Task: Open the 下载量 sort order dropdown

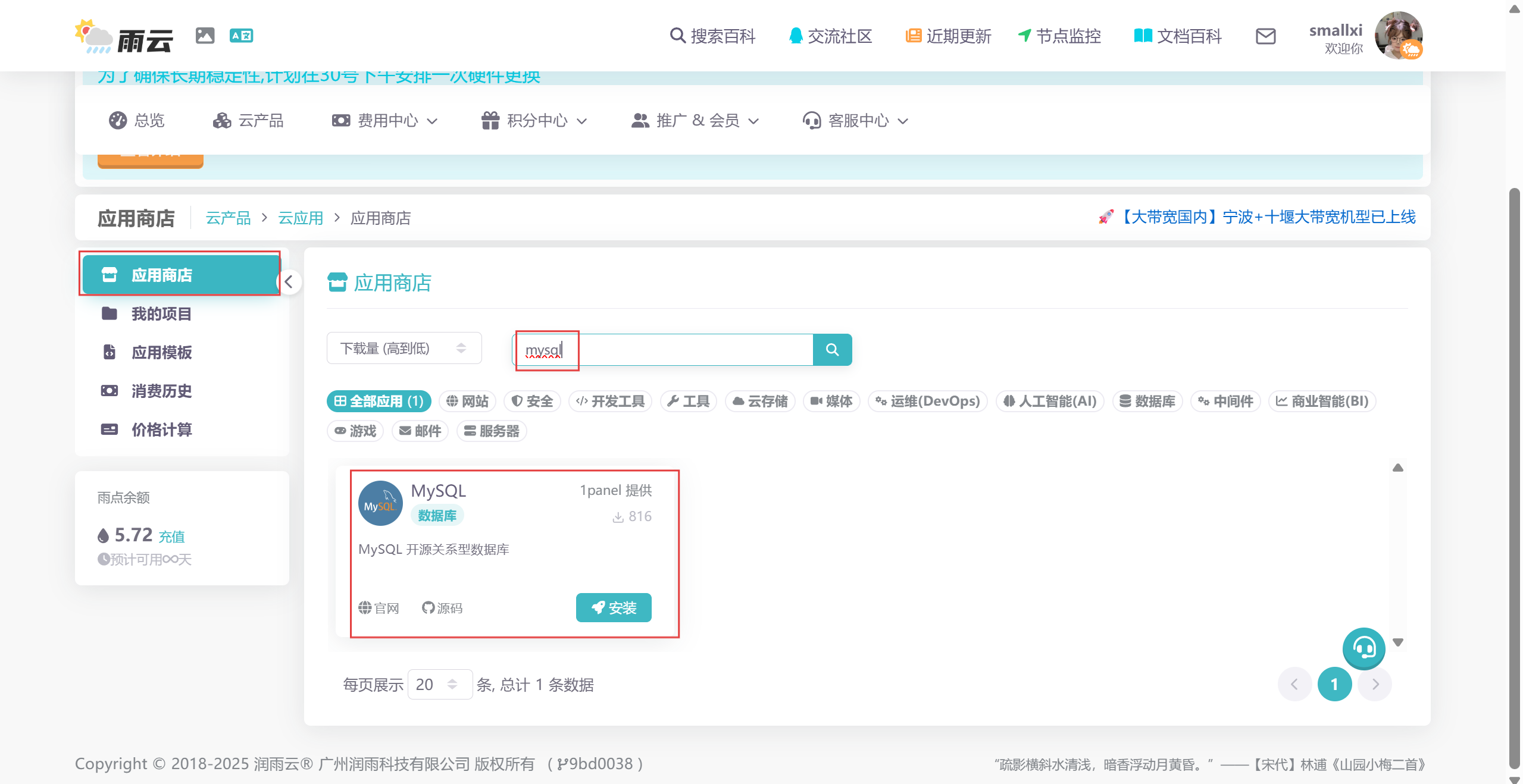Action: (404, 348)
